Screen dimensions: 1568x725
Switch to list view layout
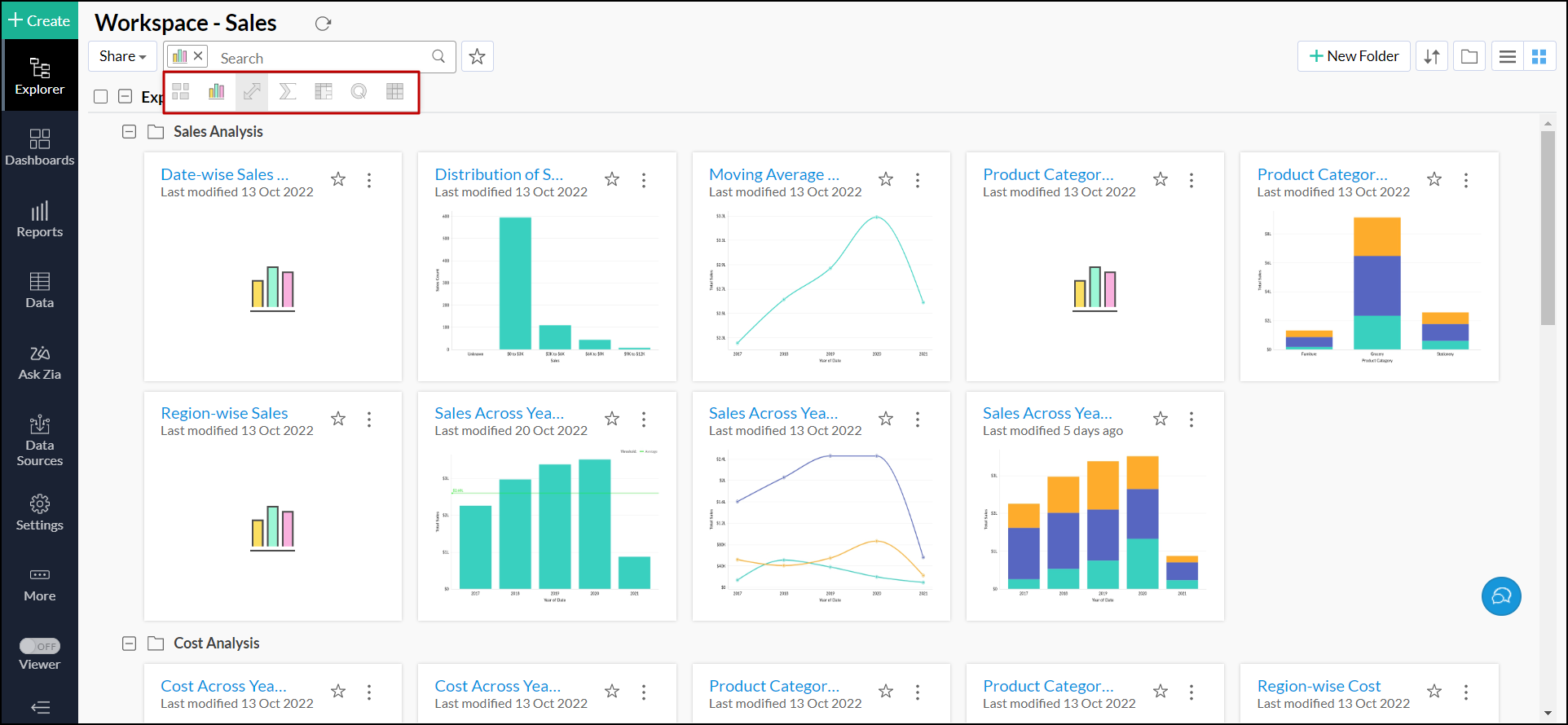1508,56
